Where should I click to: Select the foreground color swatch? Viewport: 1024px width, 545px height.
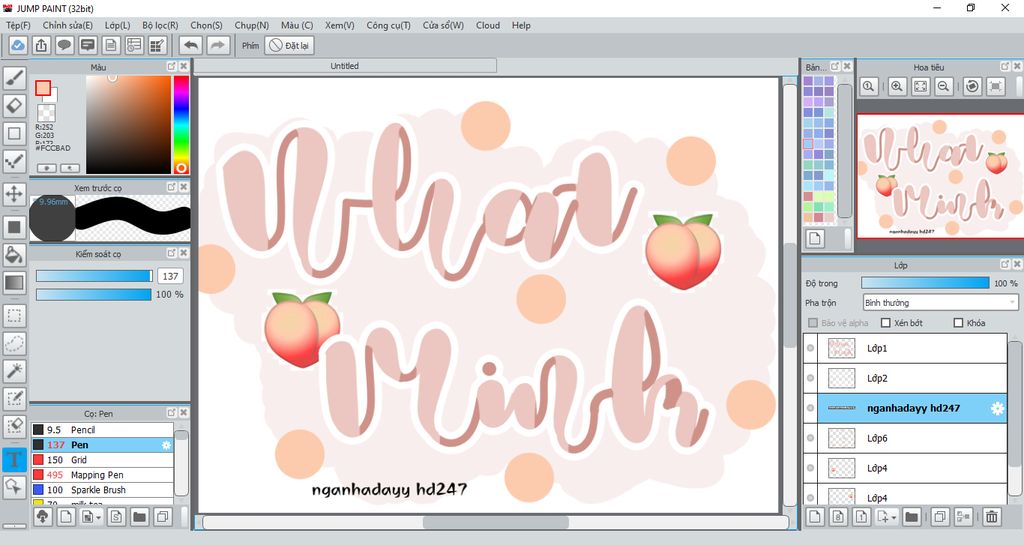coord(43,88)
